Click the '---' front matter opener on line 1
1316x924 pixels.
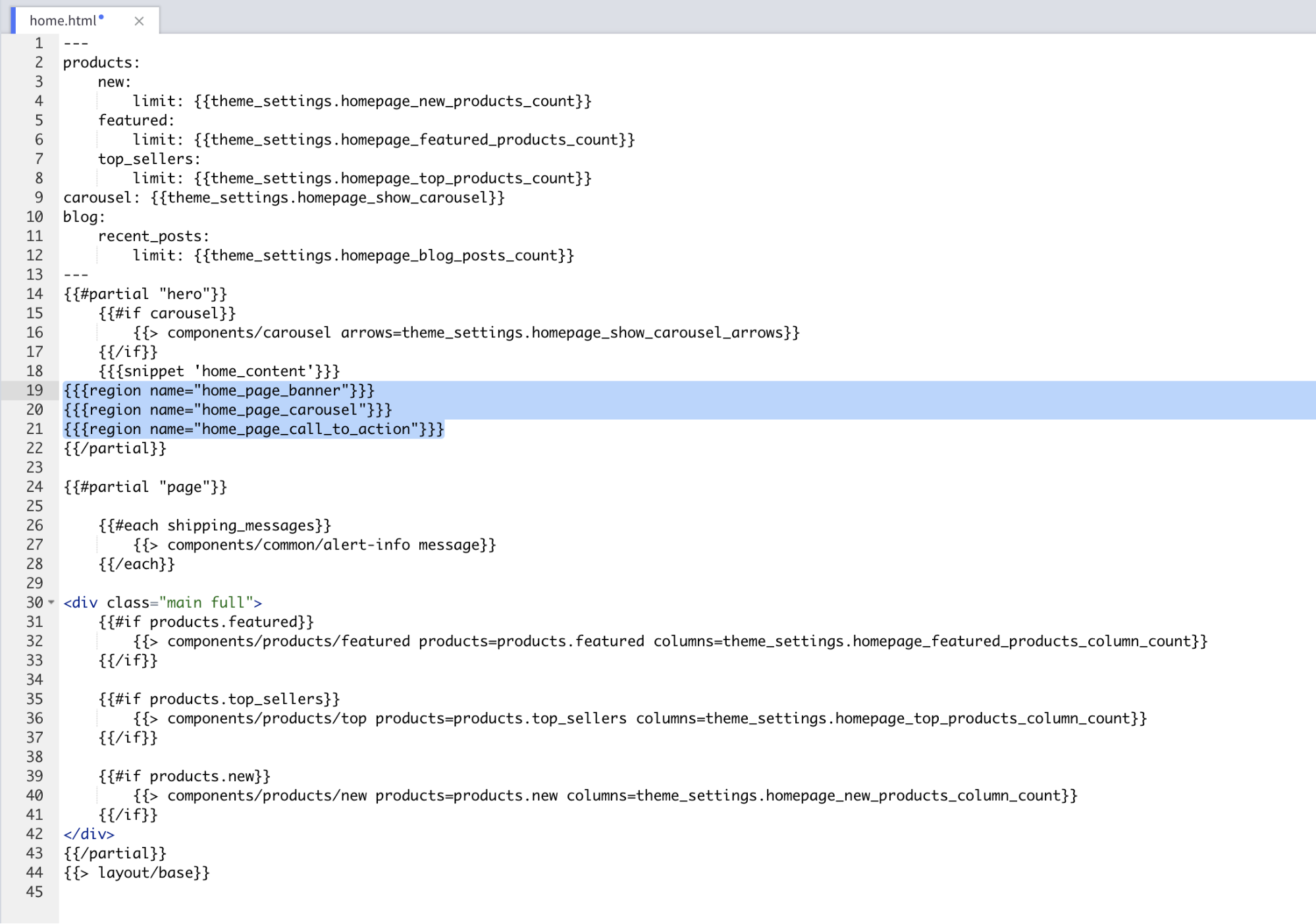pyautogui.click(x=76, y=43)
